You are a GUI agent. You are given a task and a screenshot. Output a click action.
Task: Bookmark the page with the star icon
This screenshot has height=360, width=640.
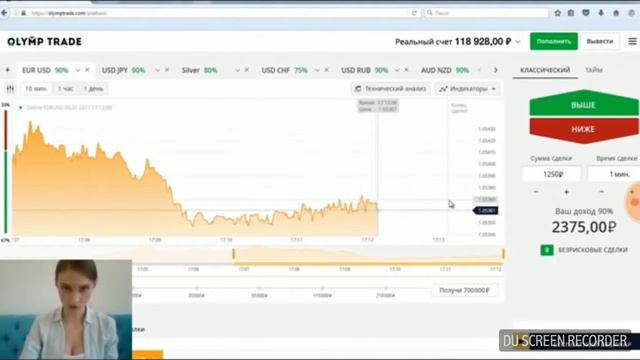click(558, 13)
